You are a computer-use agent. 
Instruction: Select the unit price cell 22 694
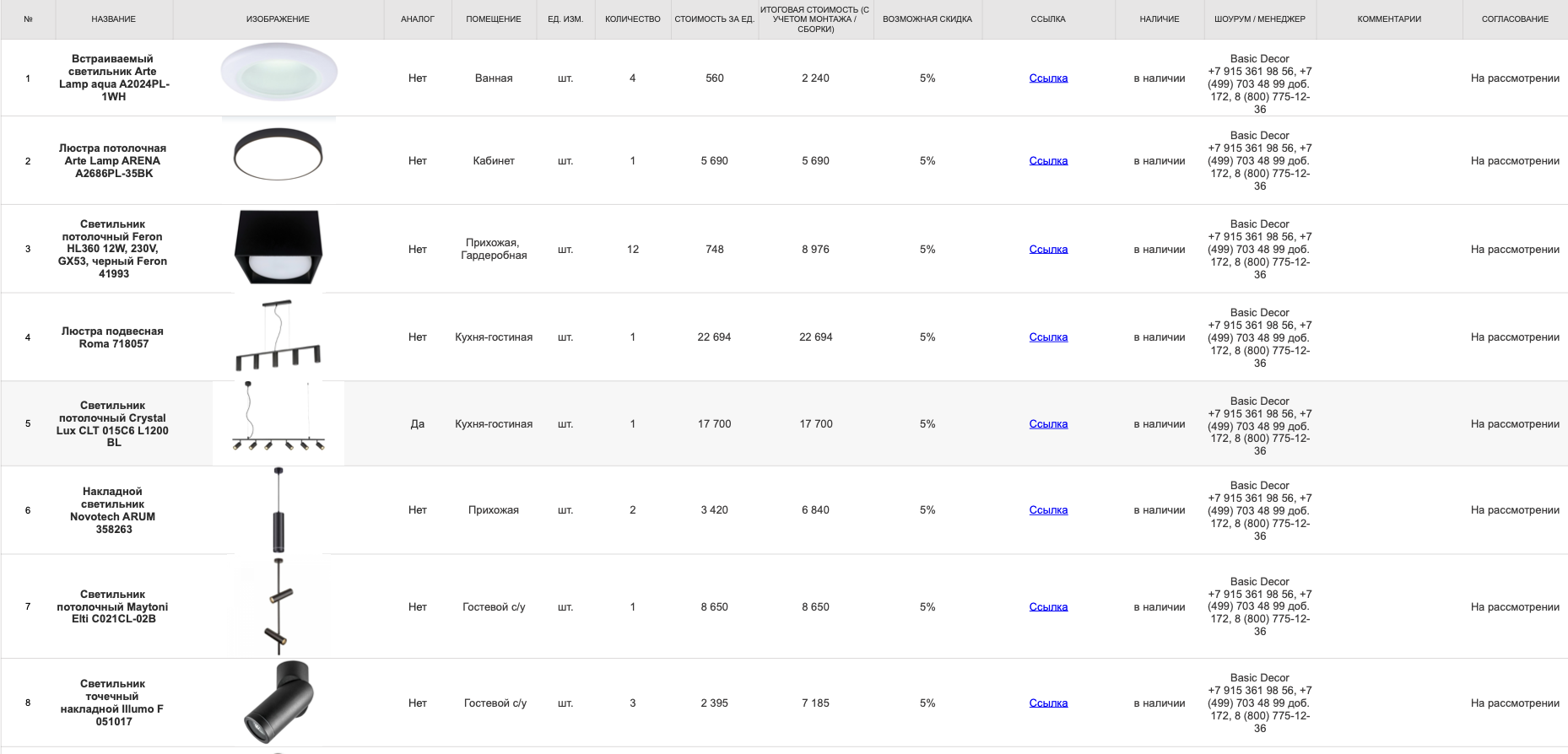point(715,337)
